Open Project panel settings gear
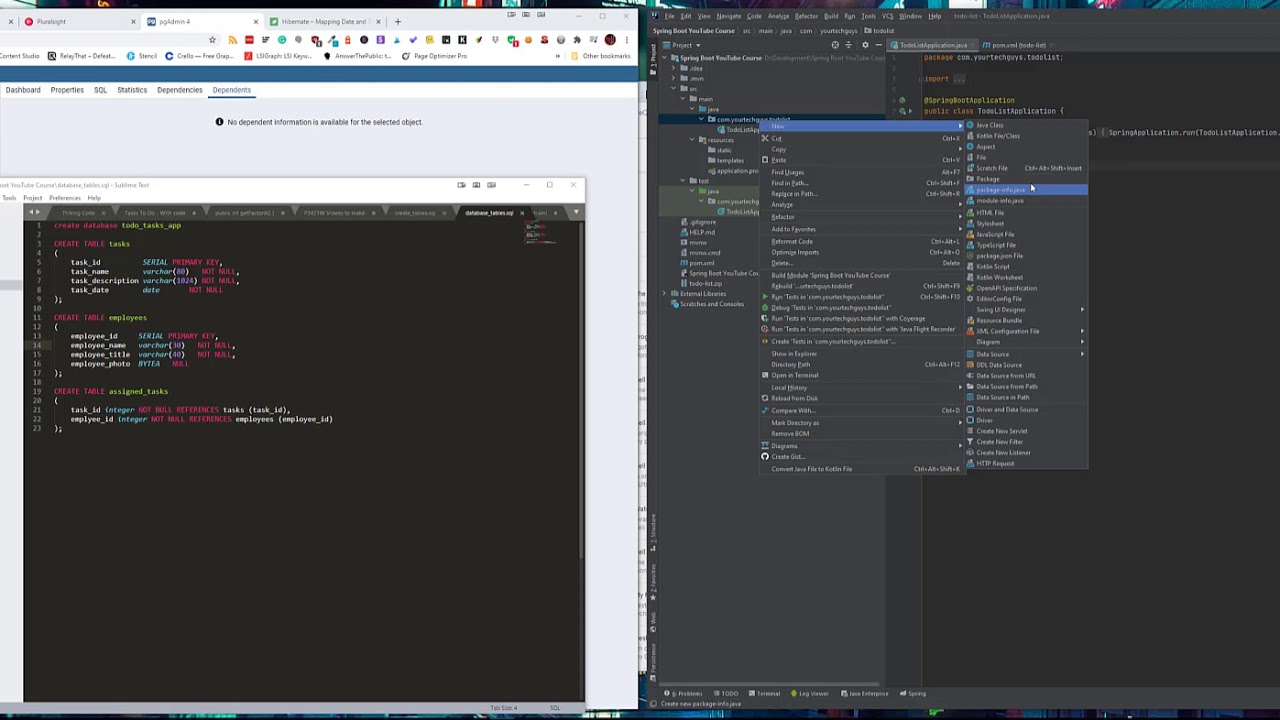 point(865,45)
